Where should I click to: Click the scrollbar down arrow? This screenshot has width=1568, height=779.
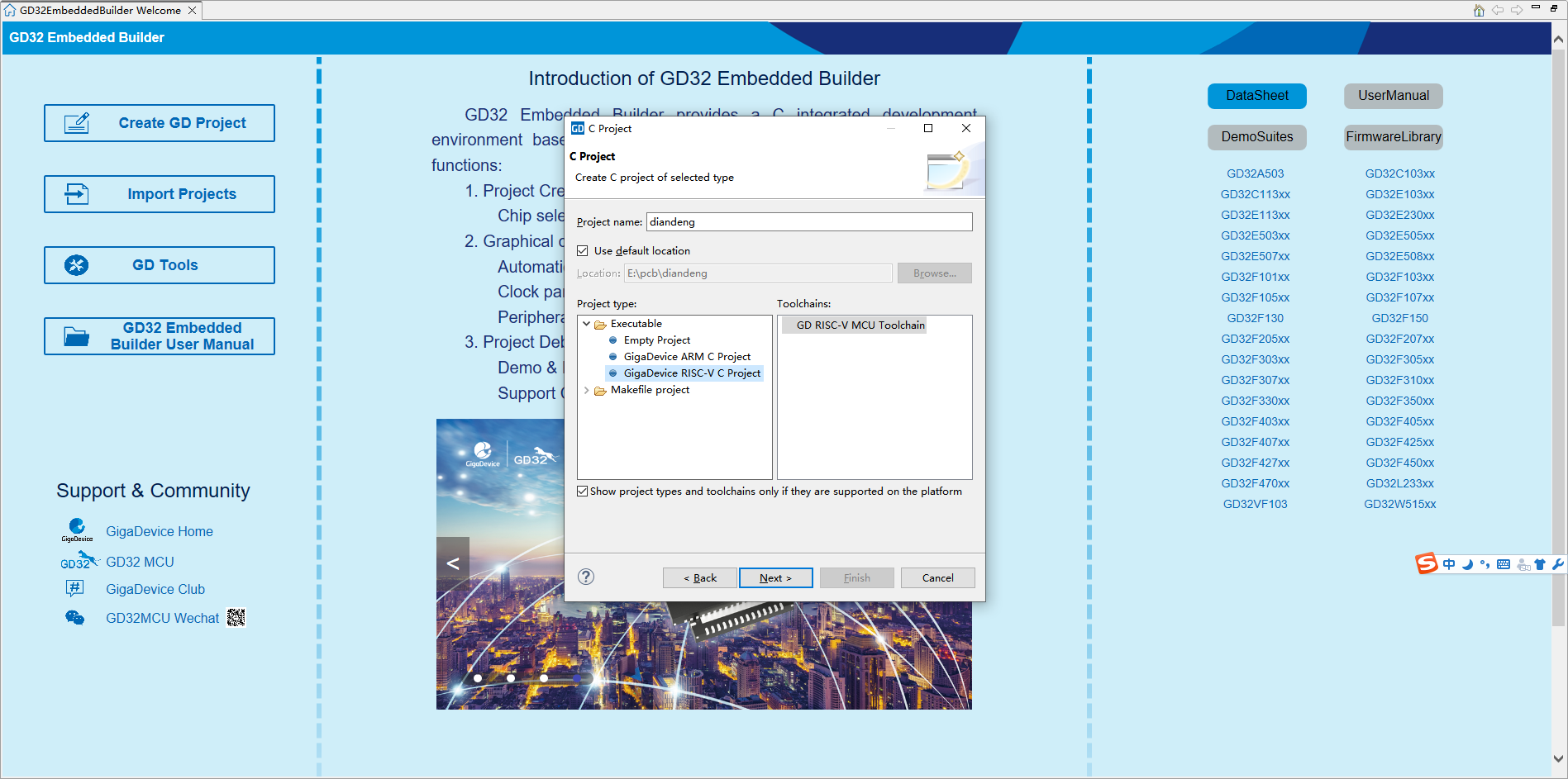(x=1559, y=758)
